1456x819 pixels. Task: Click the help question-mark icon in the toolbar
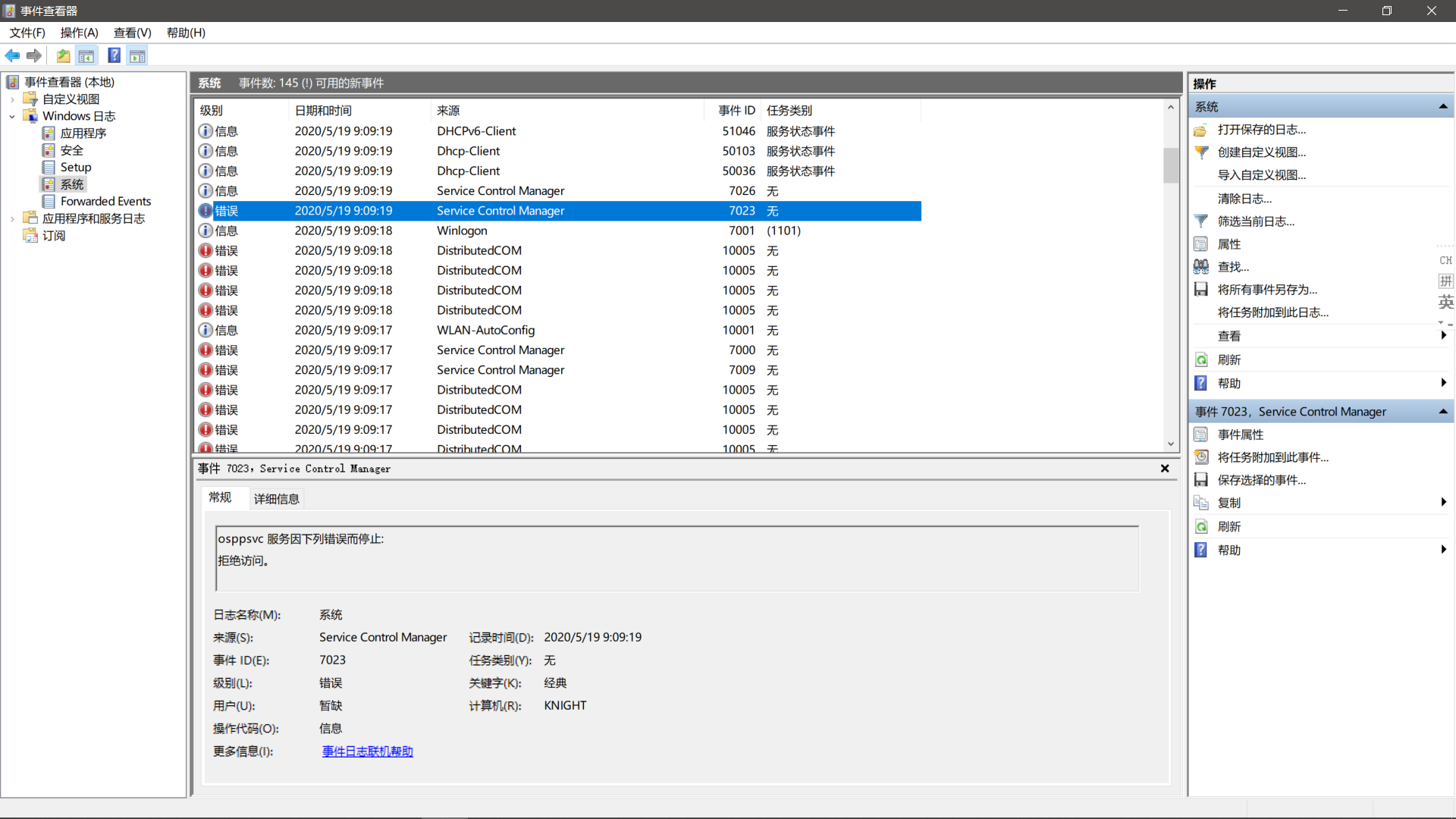pyautogui.click(x=114, y=55)
